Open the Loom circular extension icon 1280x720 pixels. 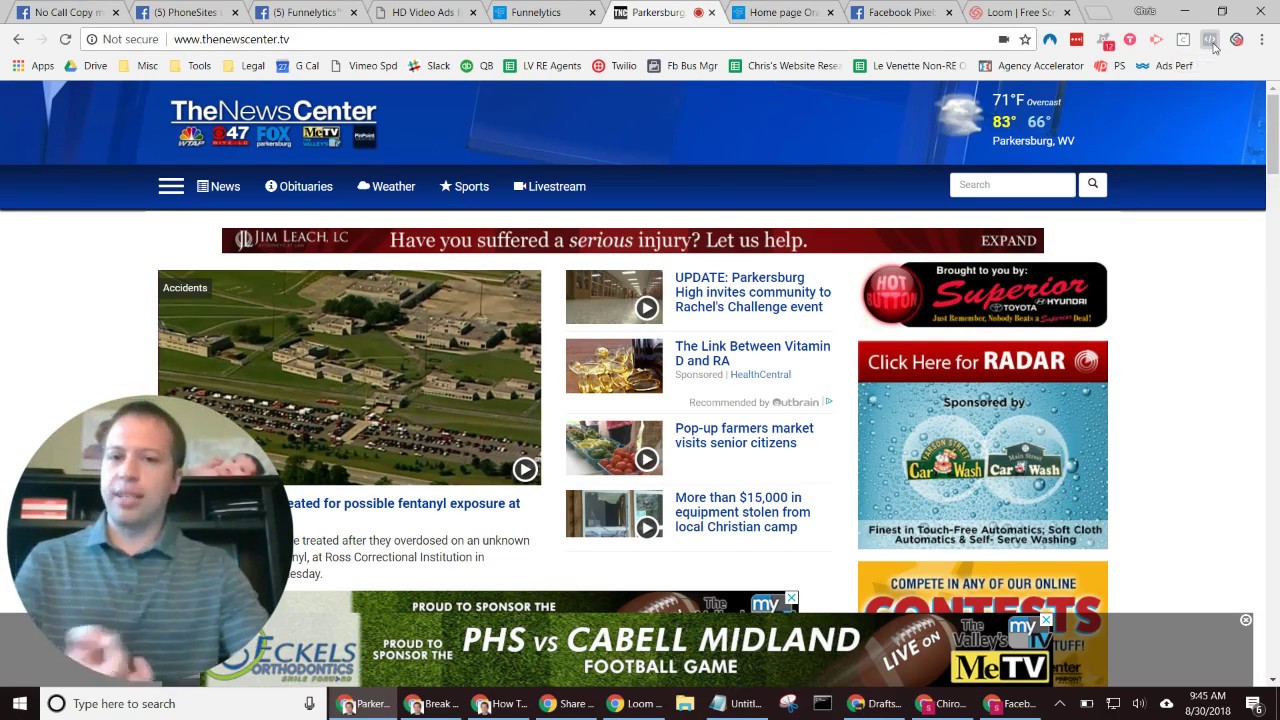(1237, 39)
